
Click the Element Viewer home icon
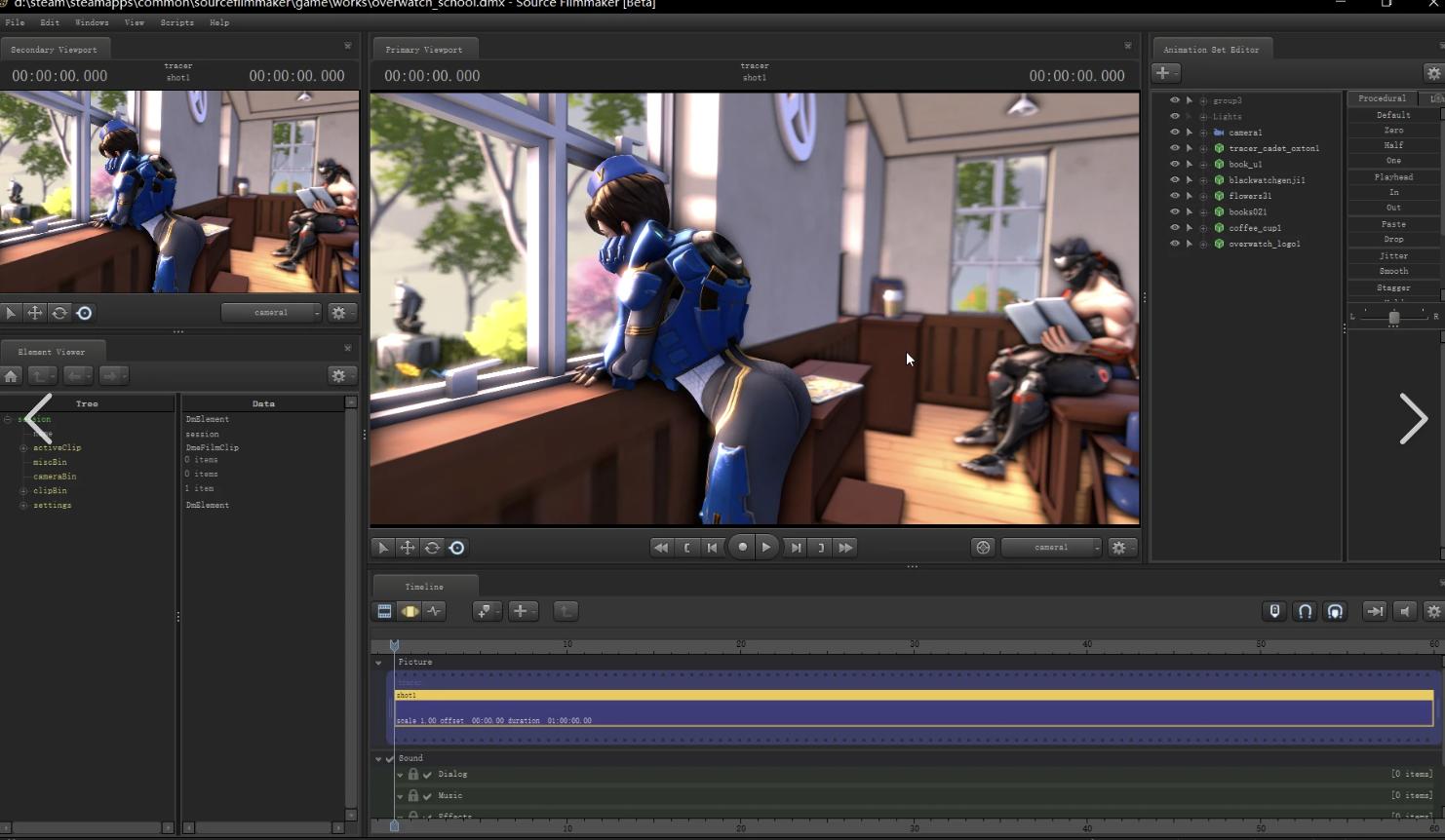click(11, 376)
